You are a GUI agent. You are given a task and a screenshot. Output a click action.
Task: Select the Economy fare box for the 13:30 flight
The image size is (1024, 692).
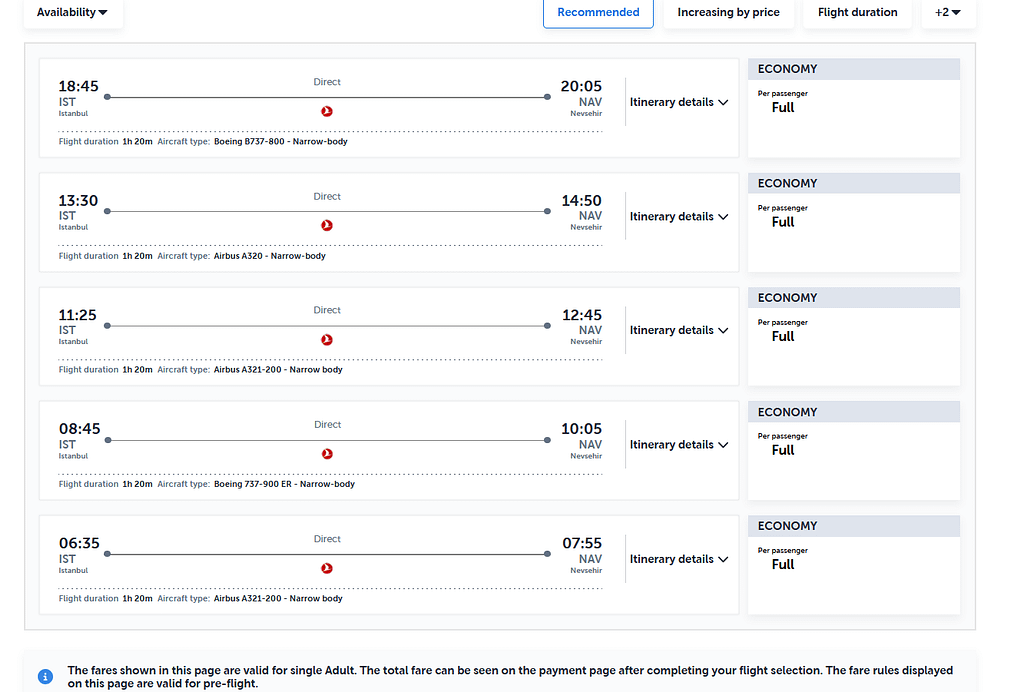coord(854,223)
